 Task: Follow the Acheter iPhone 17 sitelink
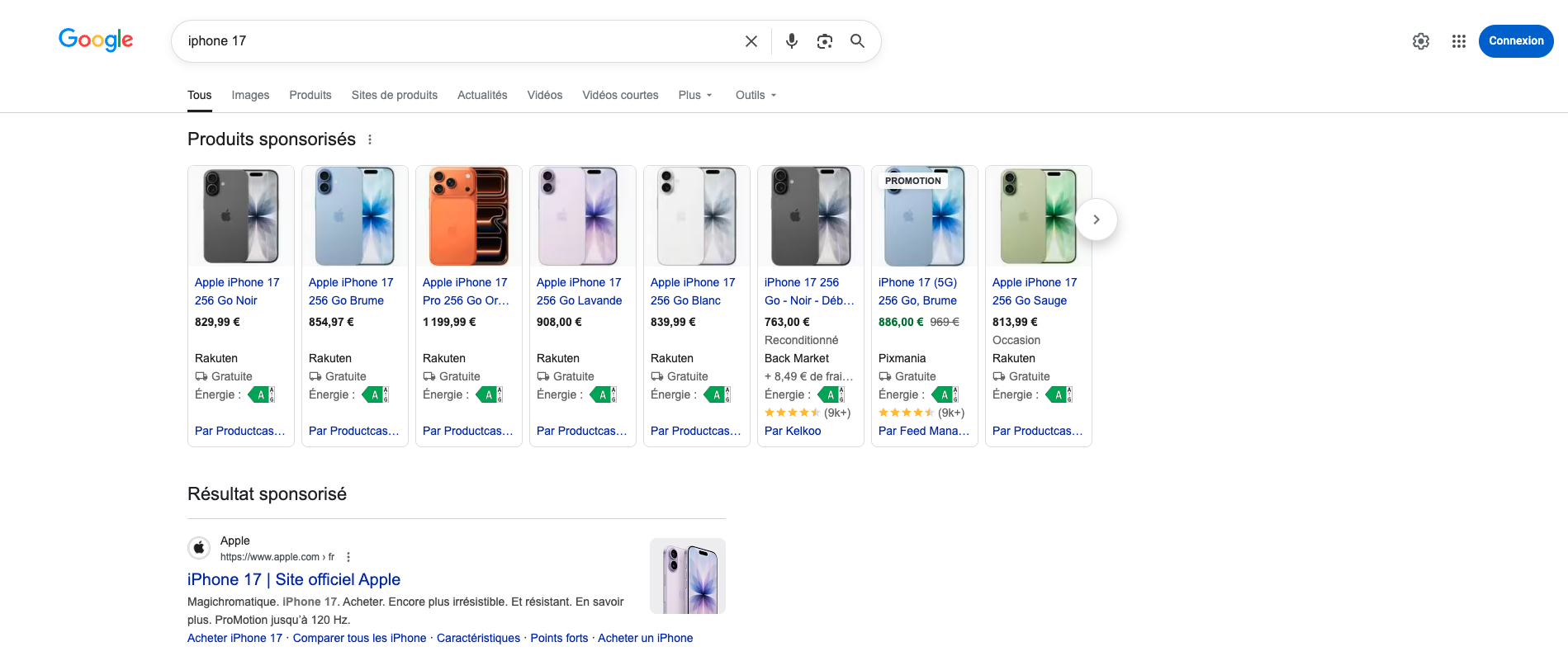pyautogui.click(x=234, y=638)
